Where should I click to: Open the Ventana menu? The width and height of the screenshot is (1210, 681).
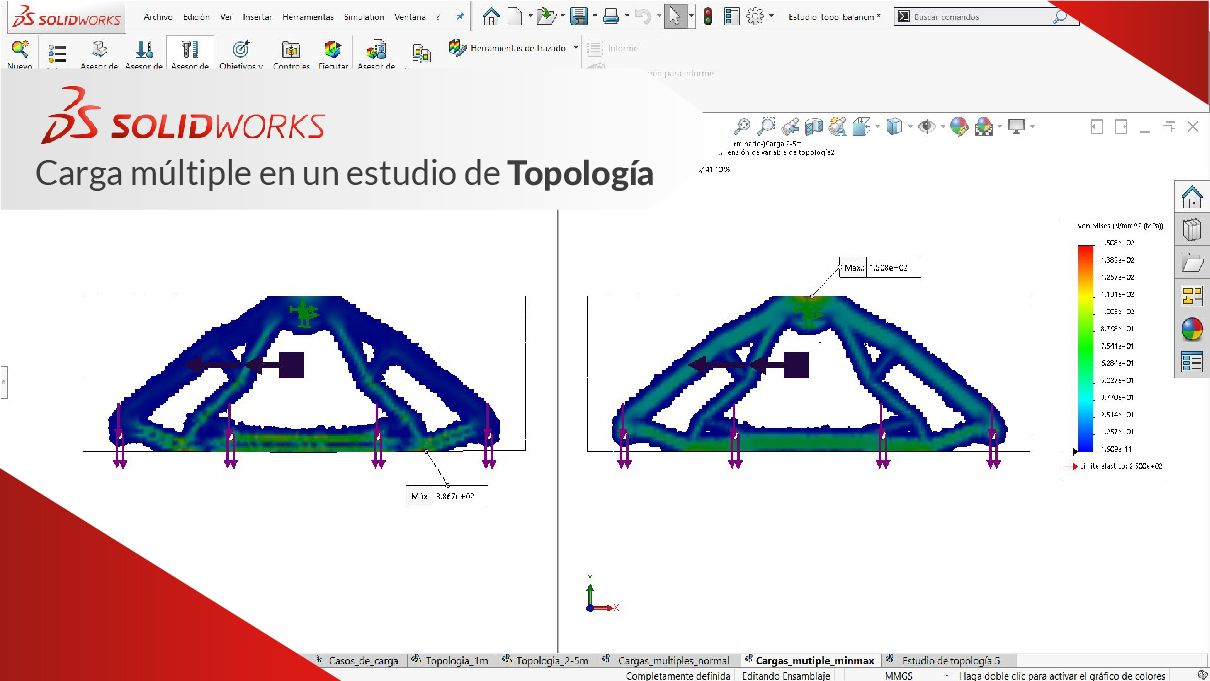tap(409, 17)
